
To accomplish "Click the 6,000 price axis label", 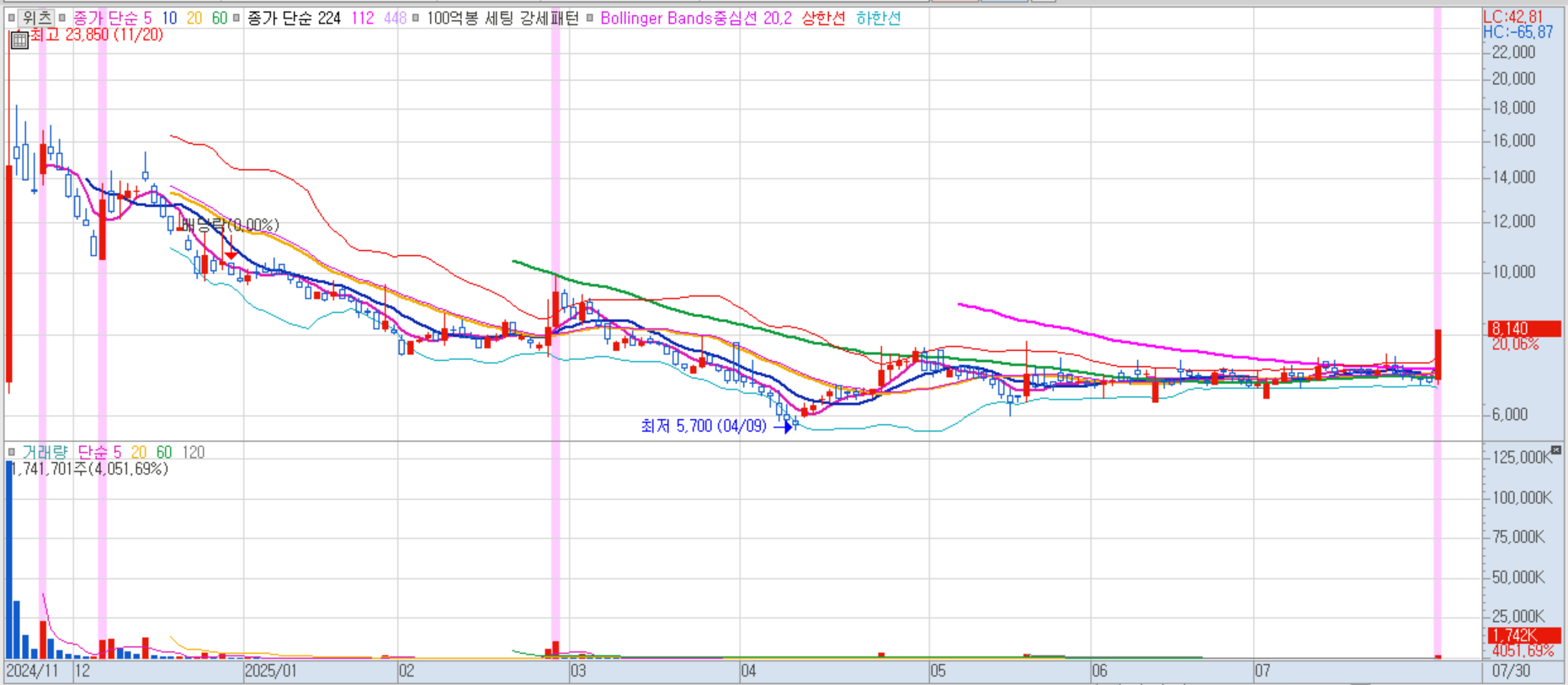I will 1510,414.
